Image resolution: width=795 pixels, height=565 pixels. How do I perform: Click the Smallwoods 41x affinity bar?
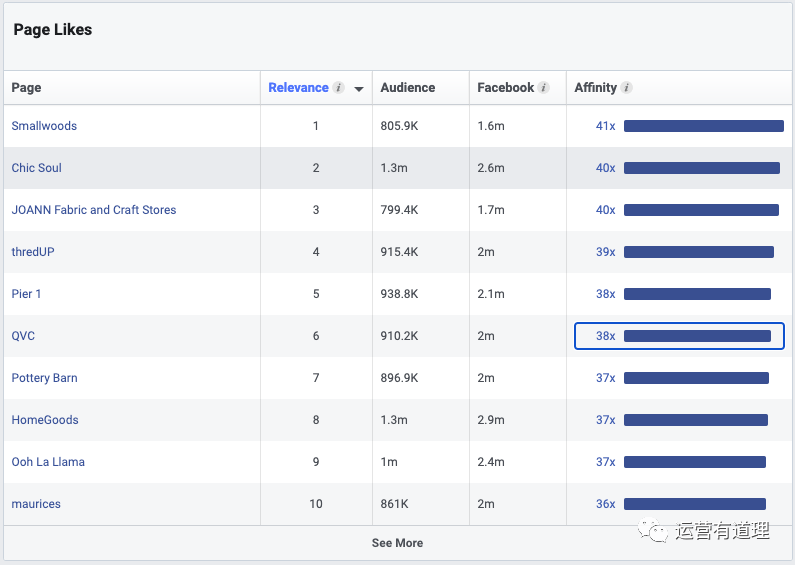pos(703,126)
